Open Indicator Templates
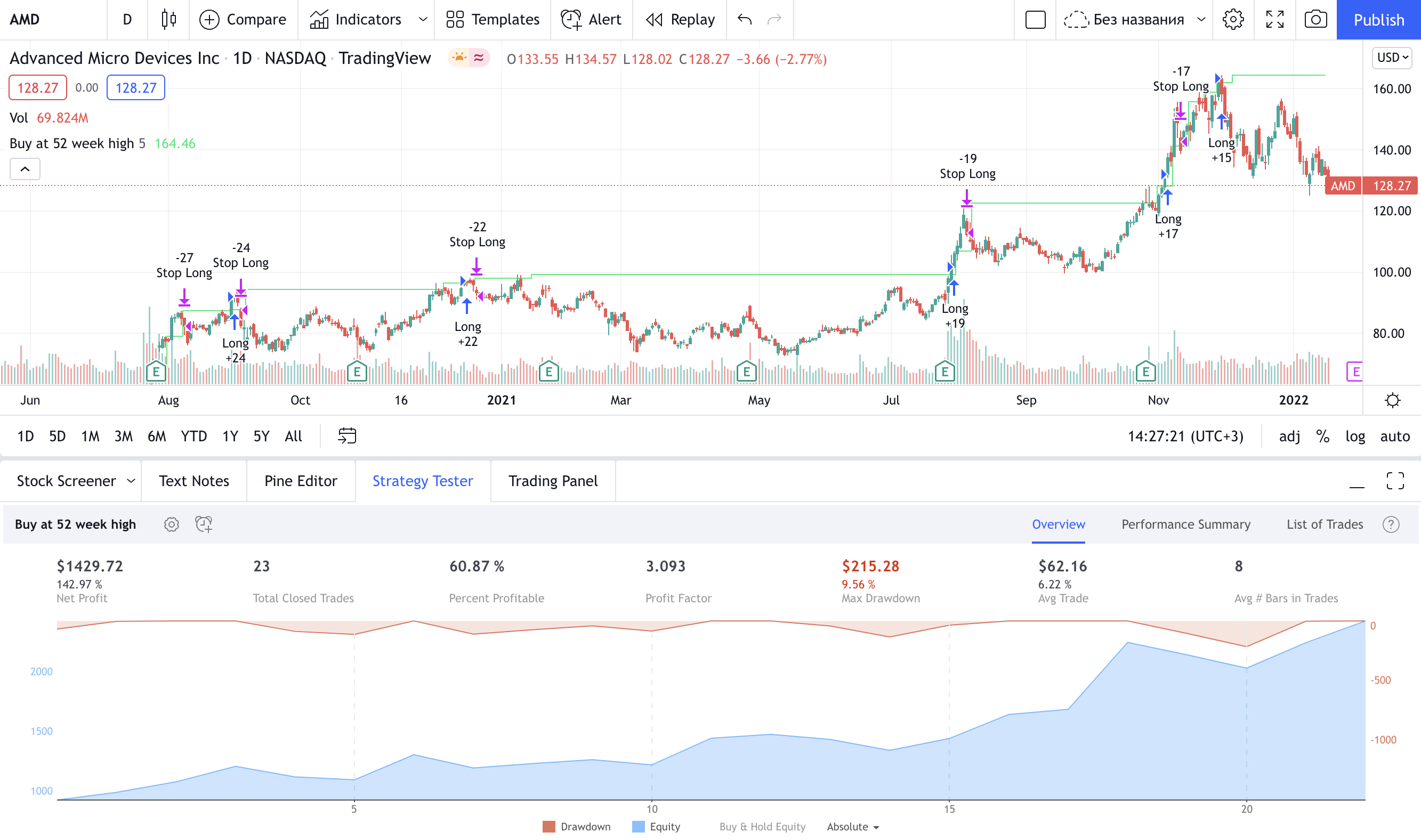The image size is (1421, 840). 492,20
